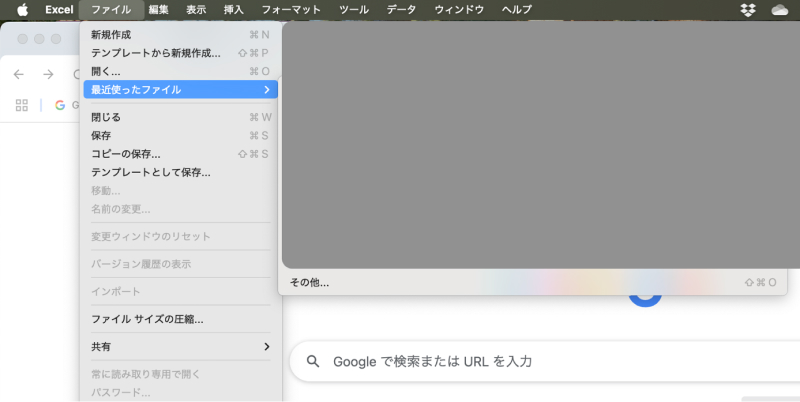This screenshot has width=800, height=402.
Task: Close the ファイル menu in the menu bar
Action: [111, 9]
